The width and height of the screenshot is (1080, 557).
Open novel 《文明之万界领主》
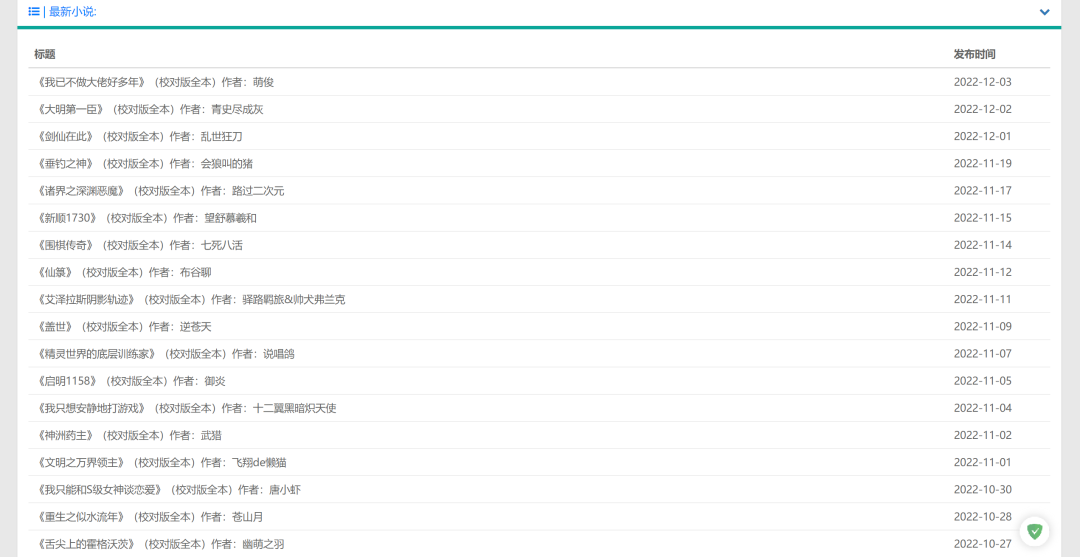(x=160, y=463)
